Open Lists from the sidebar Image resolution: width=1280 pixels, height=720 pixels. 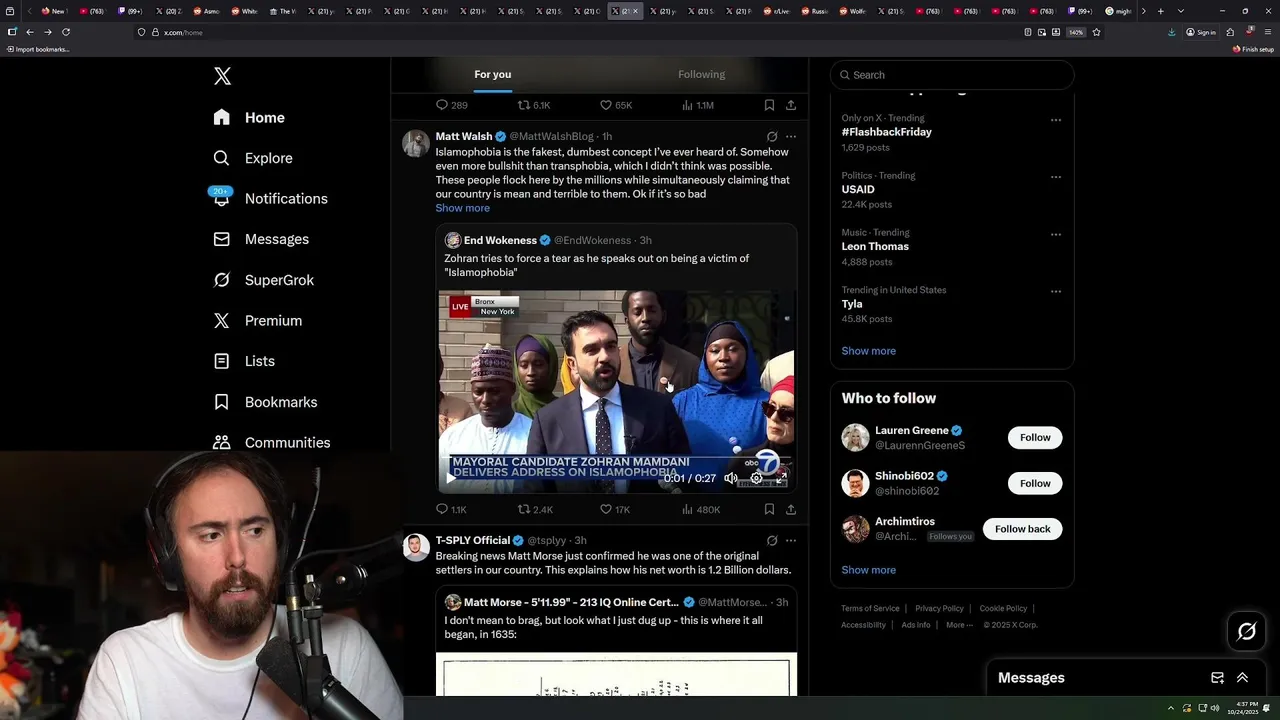244,361
